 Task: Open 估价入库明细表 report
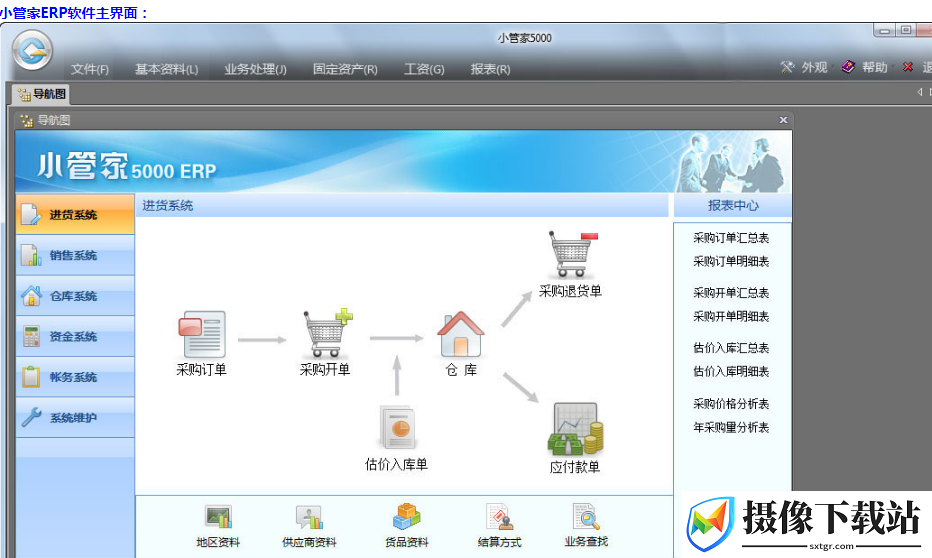(731, 371)
